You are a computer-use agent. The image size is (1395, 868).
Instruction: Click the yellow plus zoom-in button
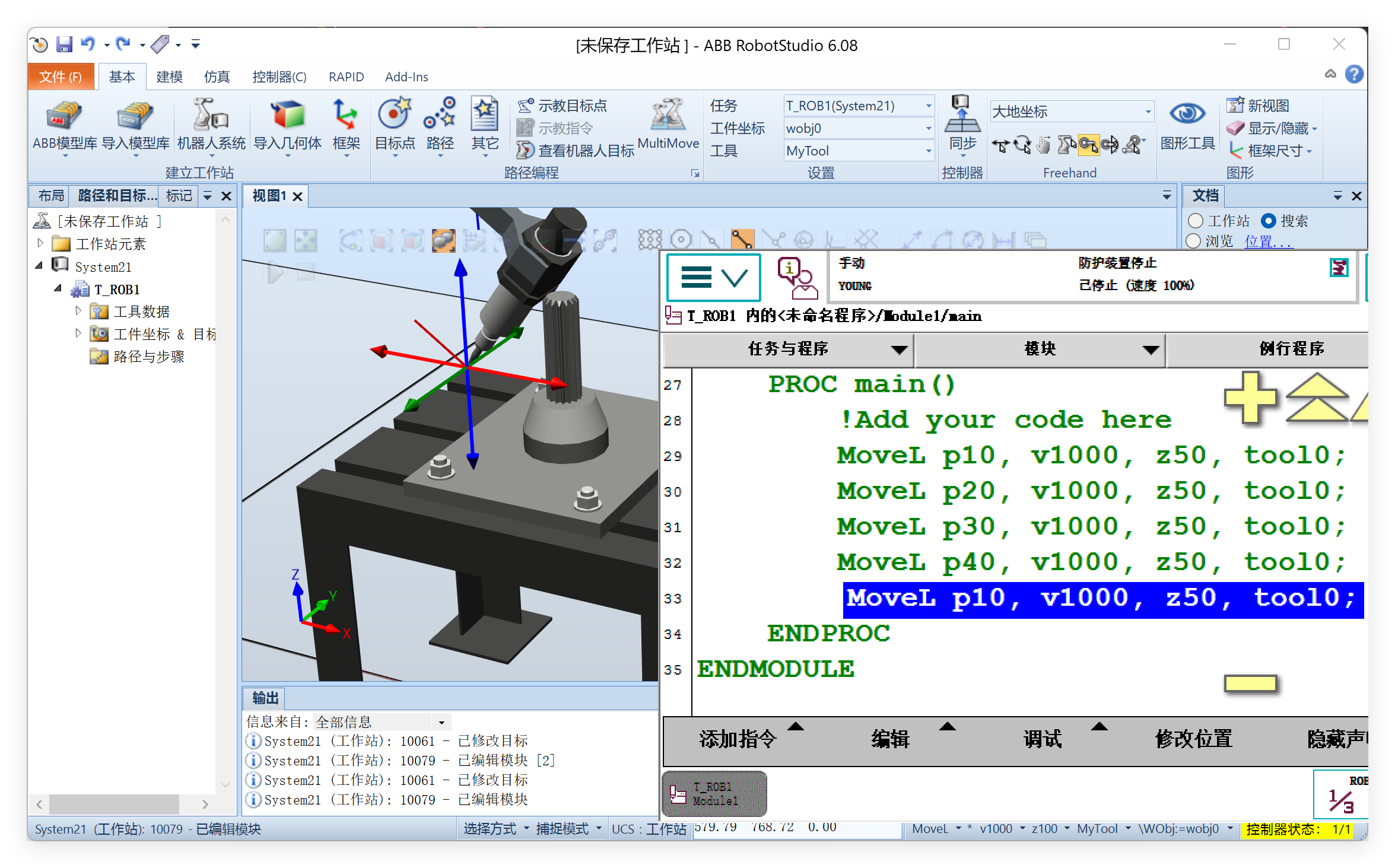pos(1250,398)
